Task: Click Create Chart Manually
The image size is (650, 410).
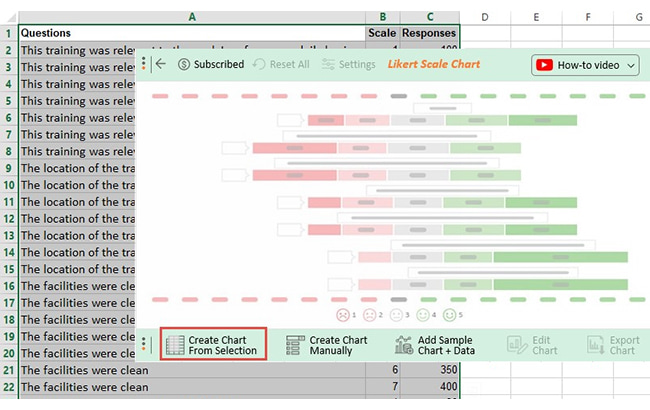Action: (x=327, y=345)
